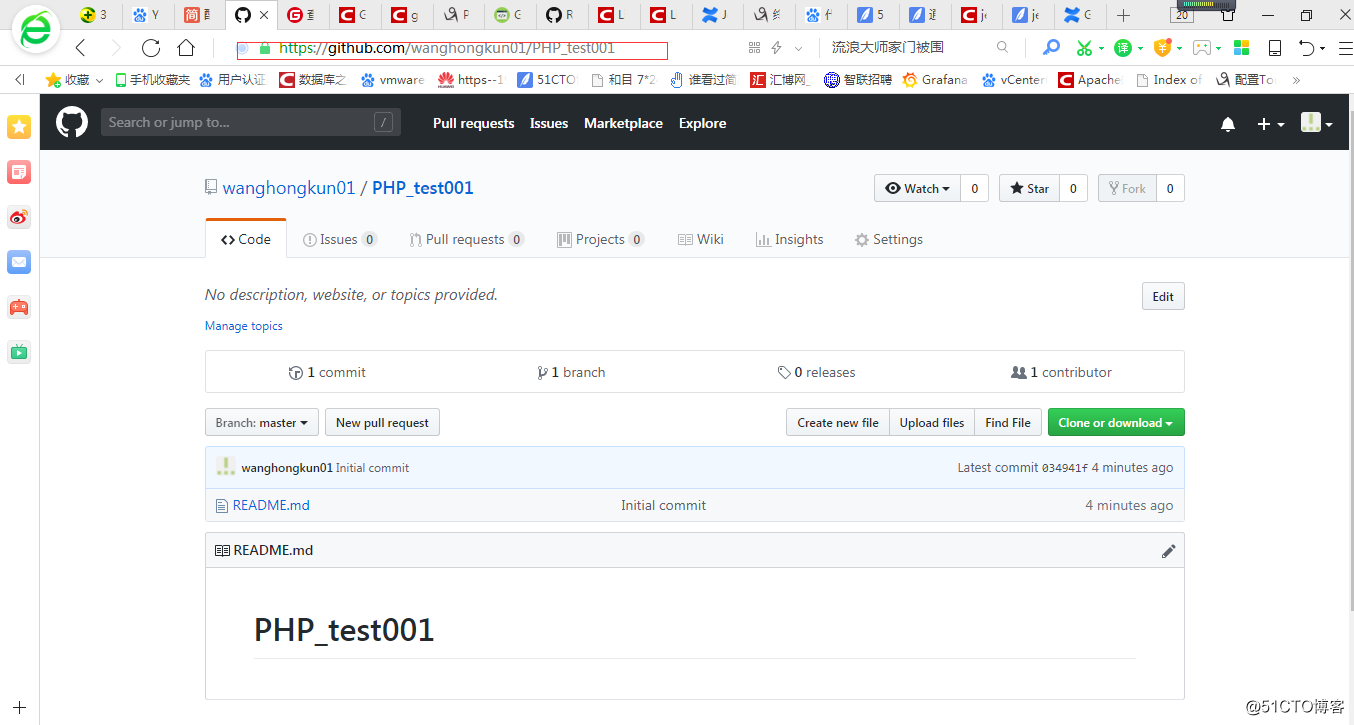Click the Manage topics link
Image resolution: width=1354 pixels, height=725 pixels.
(x=244, y=326)
